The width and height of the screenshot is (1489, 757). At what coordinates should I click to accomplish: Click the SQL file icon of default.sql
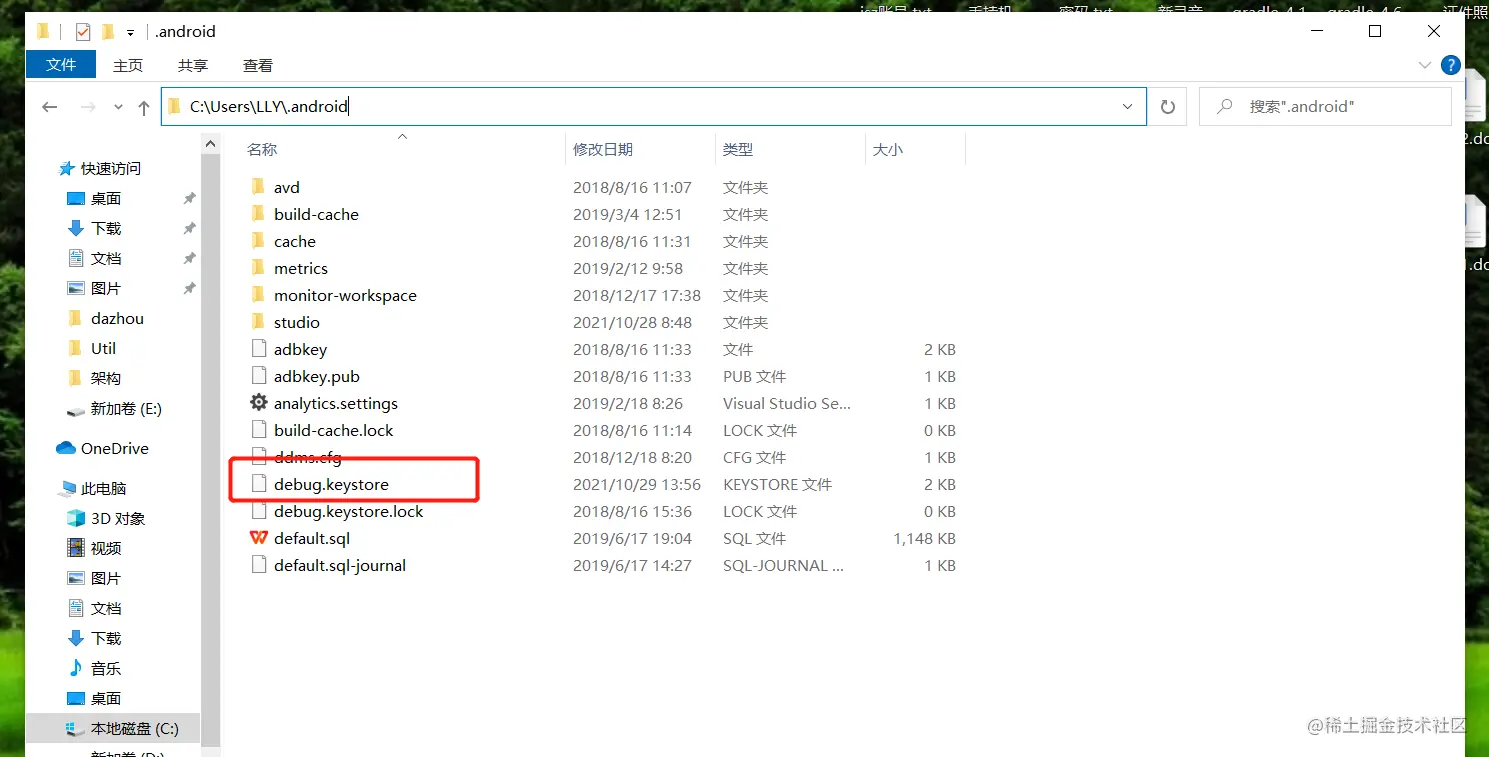(258, 538)
